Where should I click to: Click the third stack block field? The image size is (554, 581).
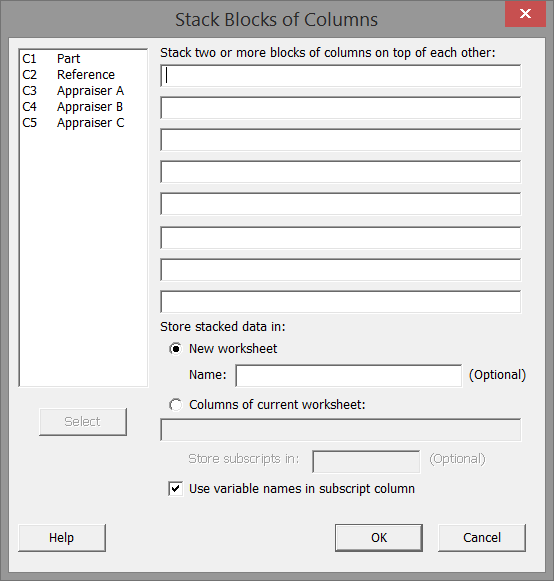click(x=341, y=140)
